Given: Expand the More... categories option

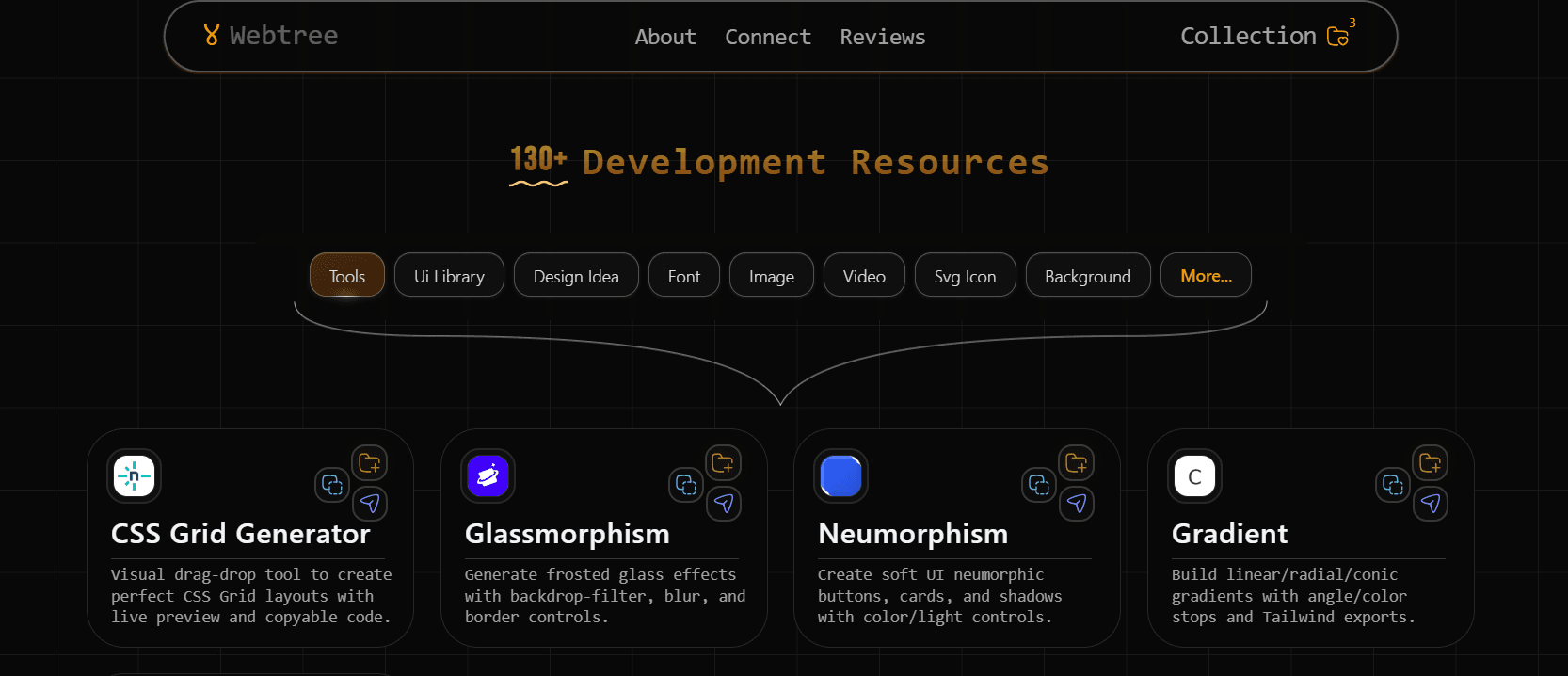Looking at the screenshot, I should 1206,276.
